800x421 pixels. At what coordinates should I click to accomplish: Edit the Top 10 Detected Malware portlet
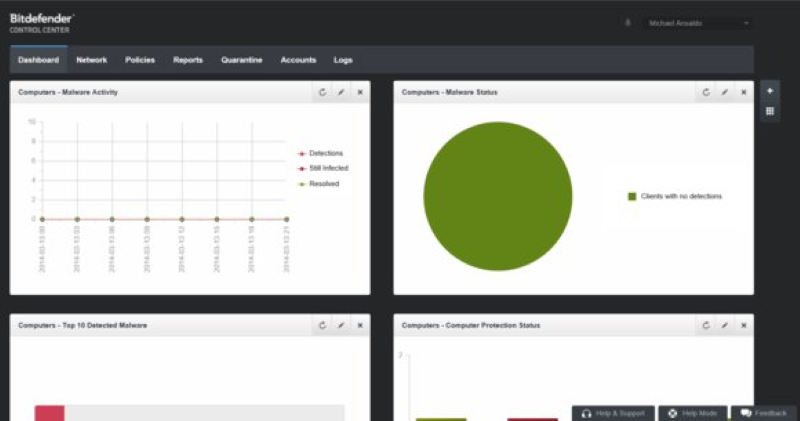[x=341, y=325]
